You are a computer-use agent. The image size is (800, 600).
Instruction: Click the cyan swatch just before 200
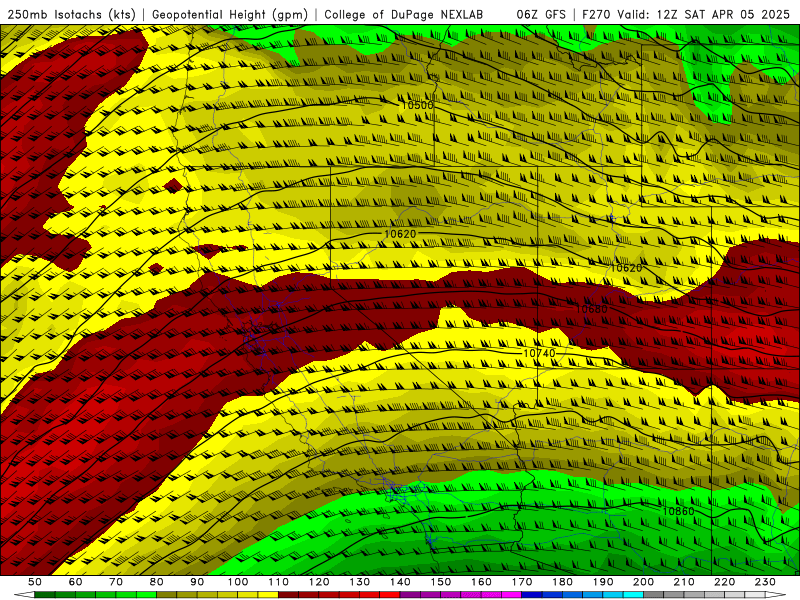coord(633,595)
